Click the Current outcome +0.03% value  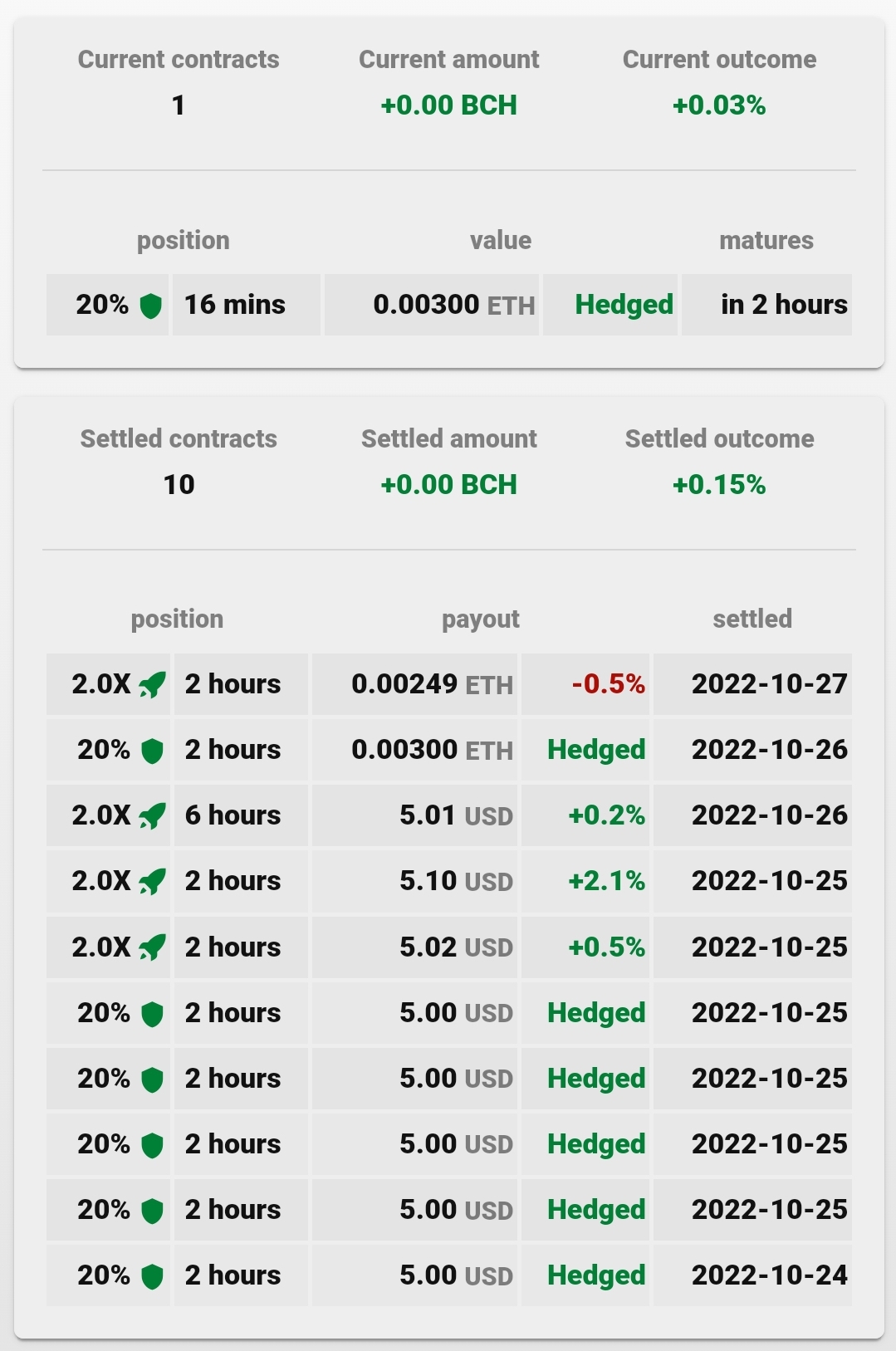pos(719,105)
